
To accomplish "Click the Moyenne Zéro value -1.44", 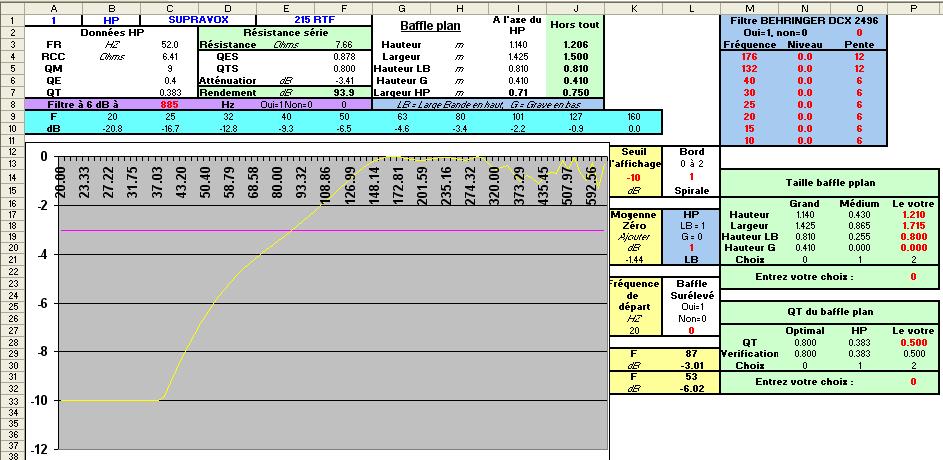I will click(635, 259).
